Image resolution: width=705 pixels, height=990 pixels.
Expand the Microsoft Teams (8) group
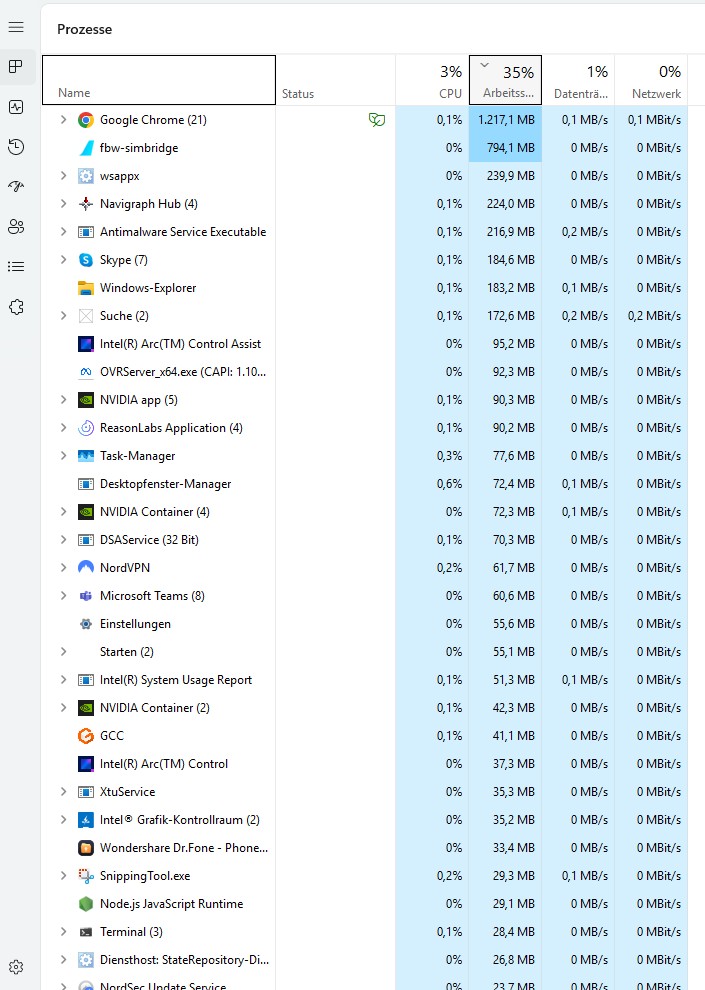(63, 595)
